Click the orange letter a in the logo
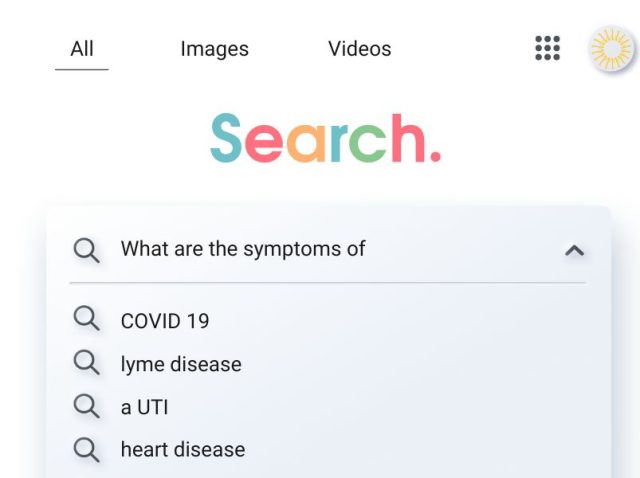The image size is (640, 478). click(x=305, y=144)
